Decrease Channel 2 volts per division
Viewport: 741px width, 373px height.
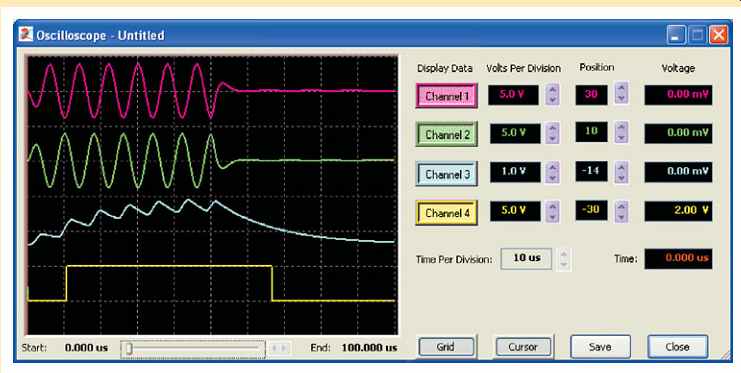click(x=552, y=138)
